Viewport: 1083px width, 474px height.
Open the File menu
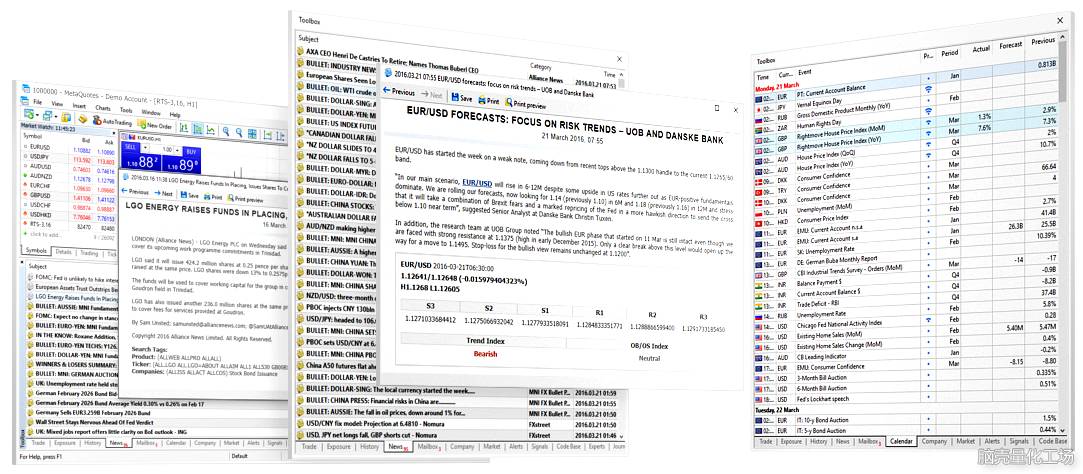click(37, 102)
